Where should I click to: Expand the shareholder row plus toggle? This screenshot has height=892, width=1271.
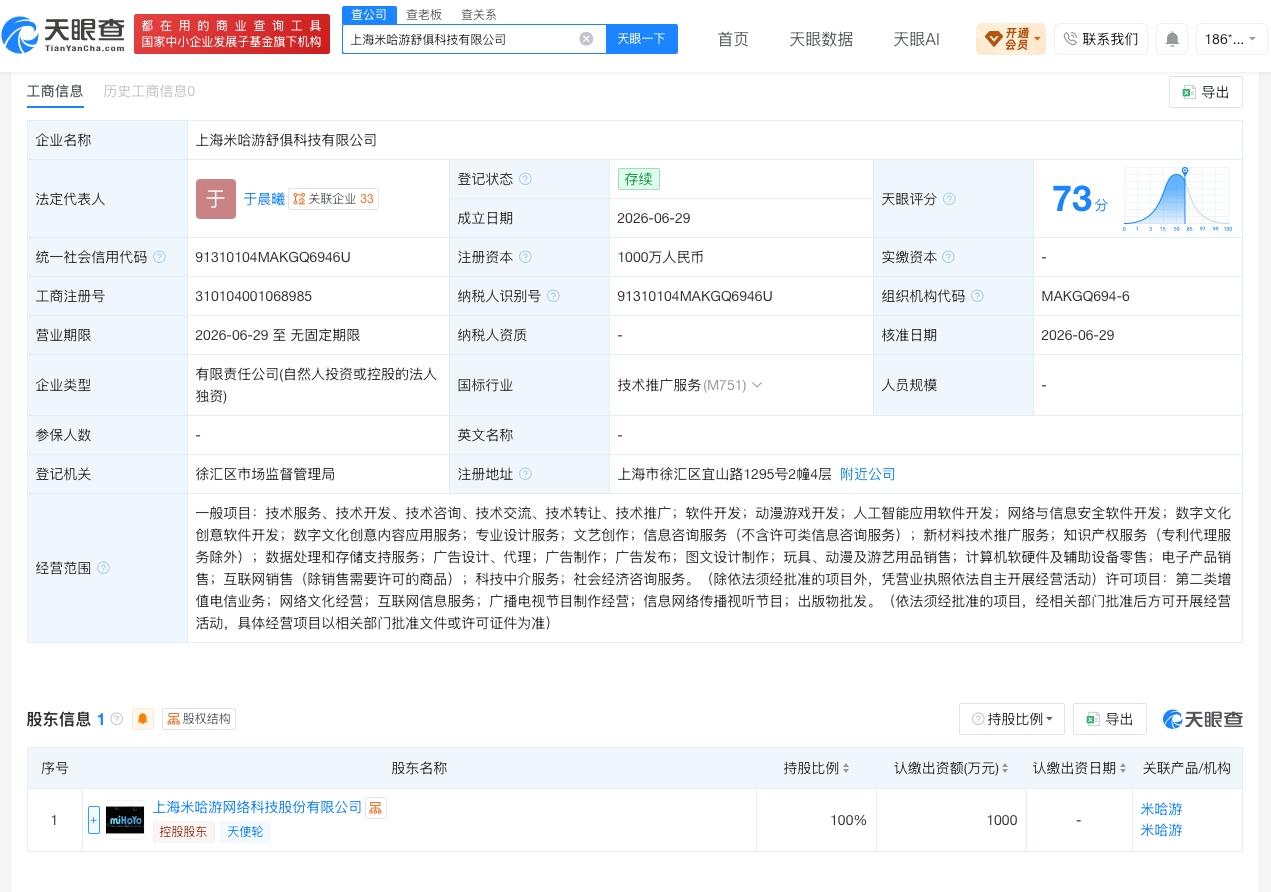[94, 820]
